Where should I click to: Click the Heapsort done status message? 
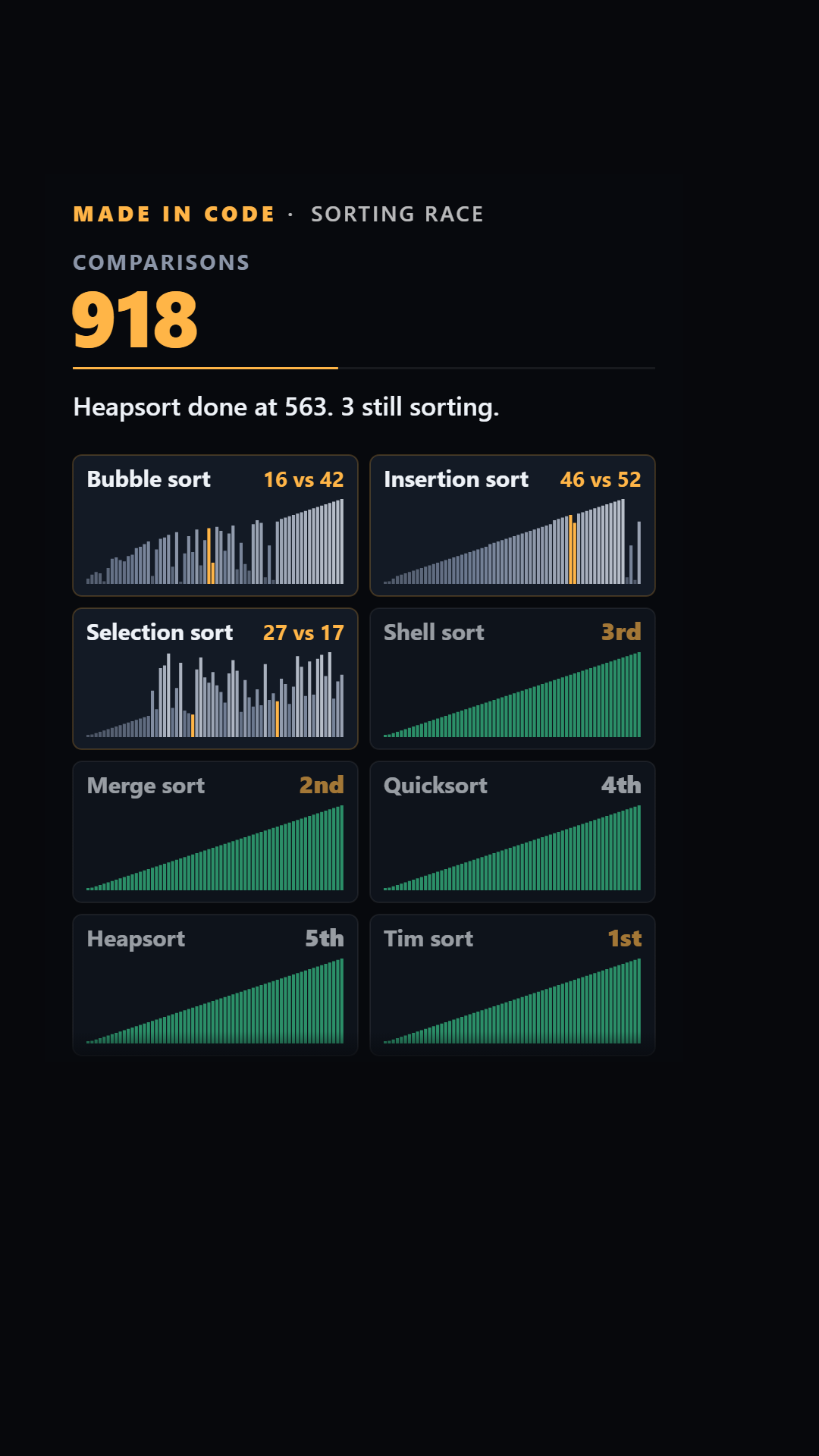[x=286, y=407]
